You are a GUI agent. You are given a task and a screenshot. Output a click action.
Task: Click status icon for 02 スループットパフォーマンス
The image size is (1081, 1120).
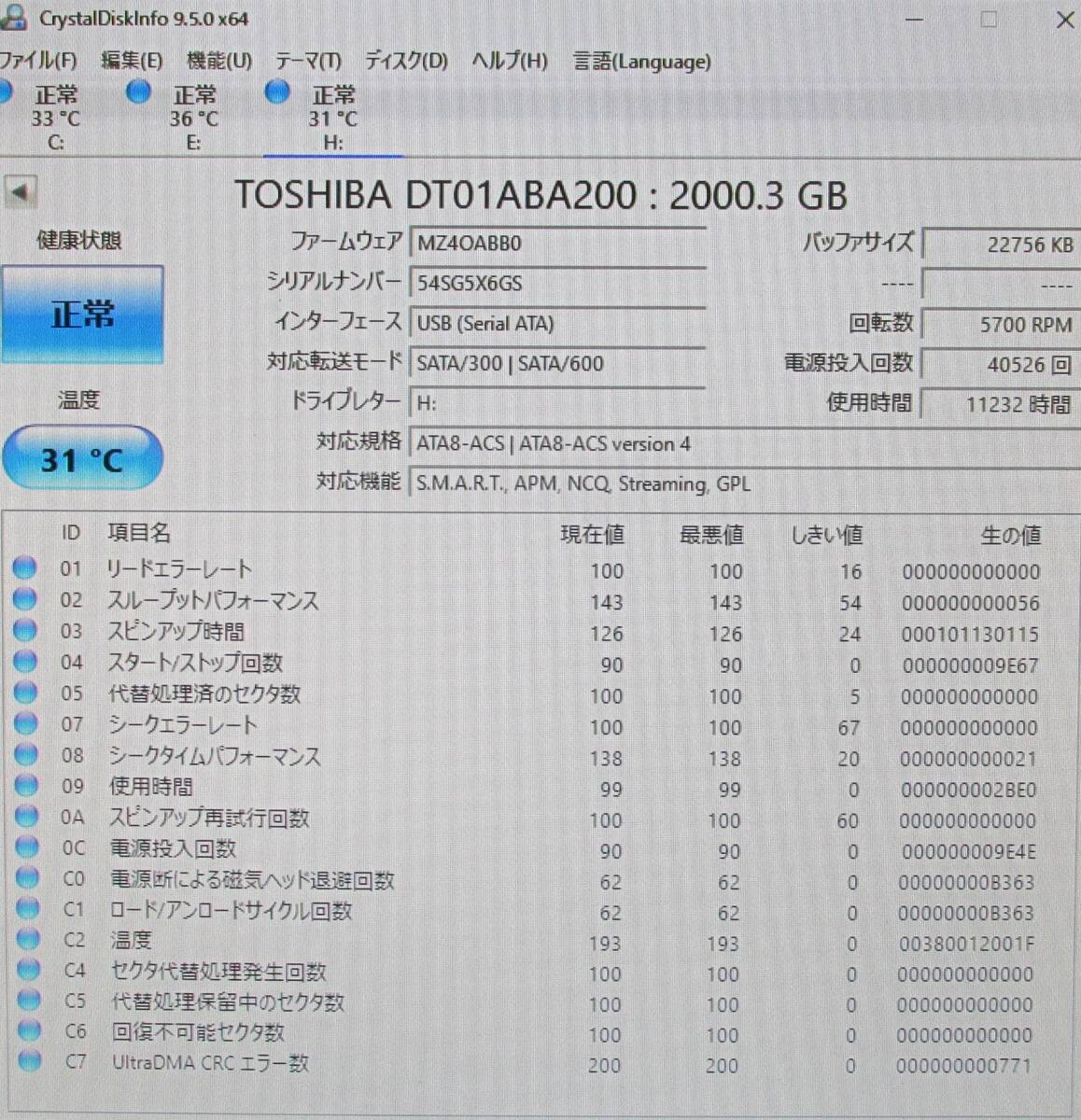pos(25,598)
